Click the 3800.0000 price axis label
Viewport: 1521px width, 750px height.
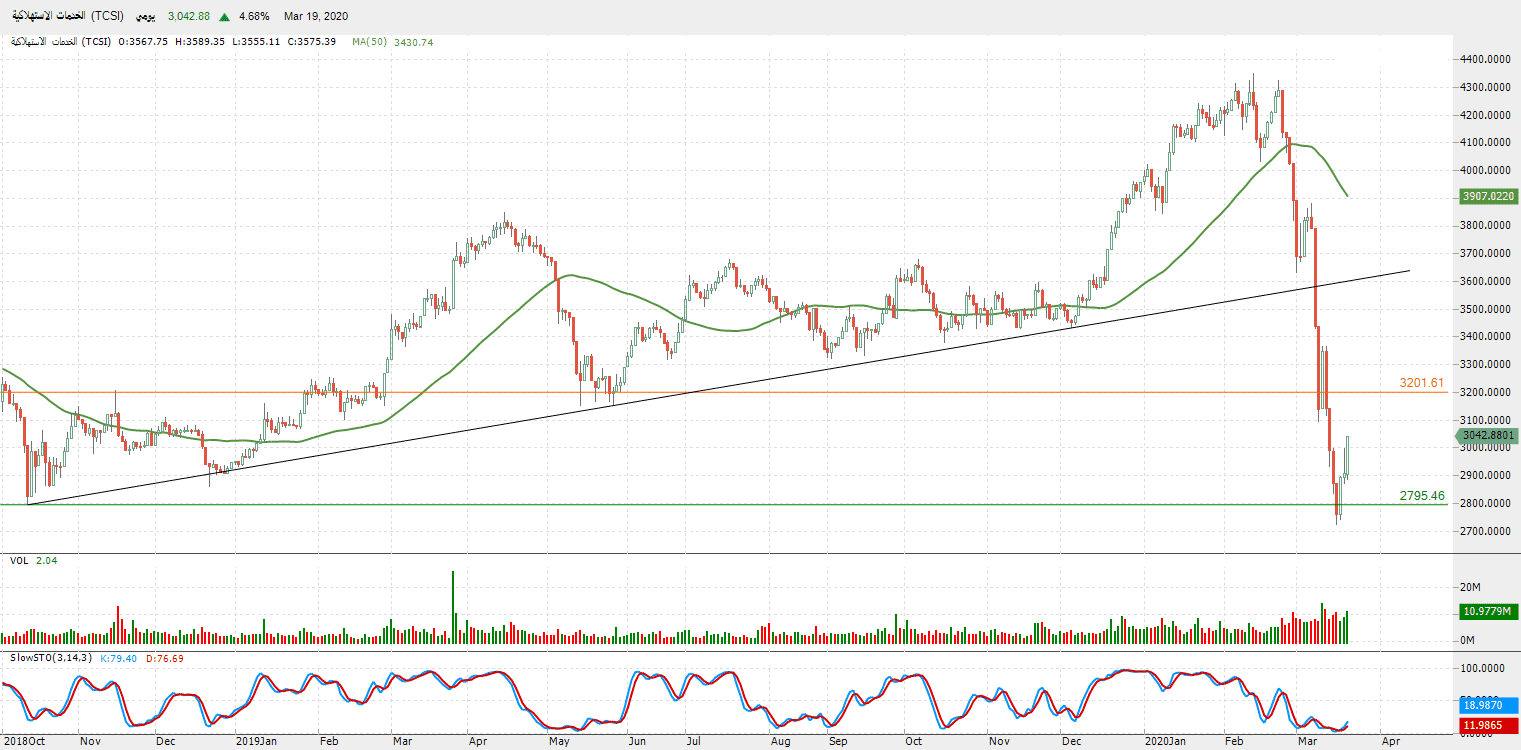point(1485,226)
